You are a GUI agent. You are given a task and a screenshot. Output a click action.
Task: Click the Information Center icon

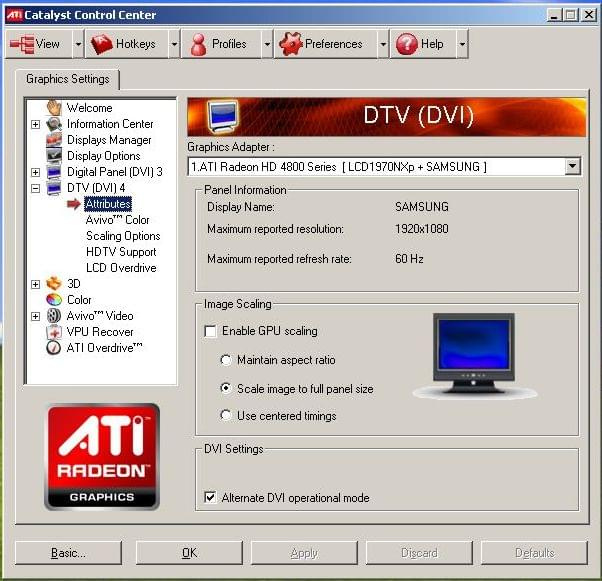[54, 124]
